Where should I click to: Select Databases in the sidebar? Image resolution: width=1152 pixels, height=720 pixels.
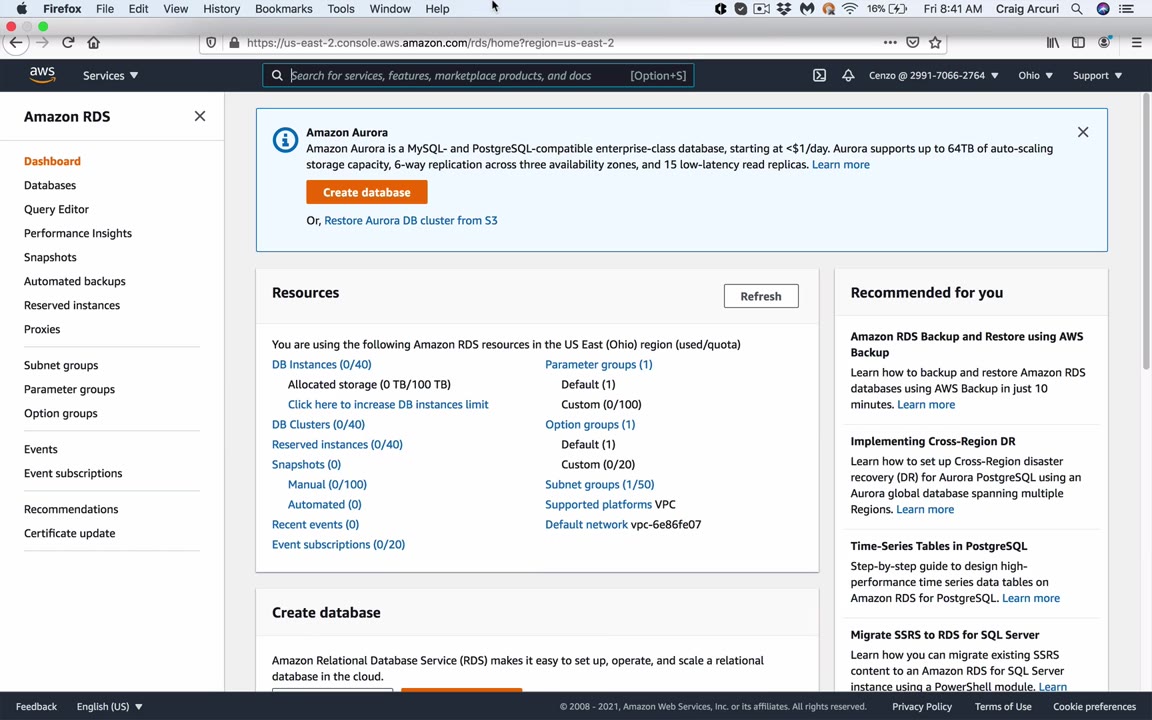(50, 185)
